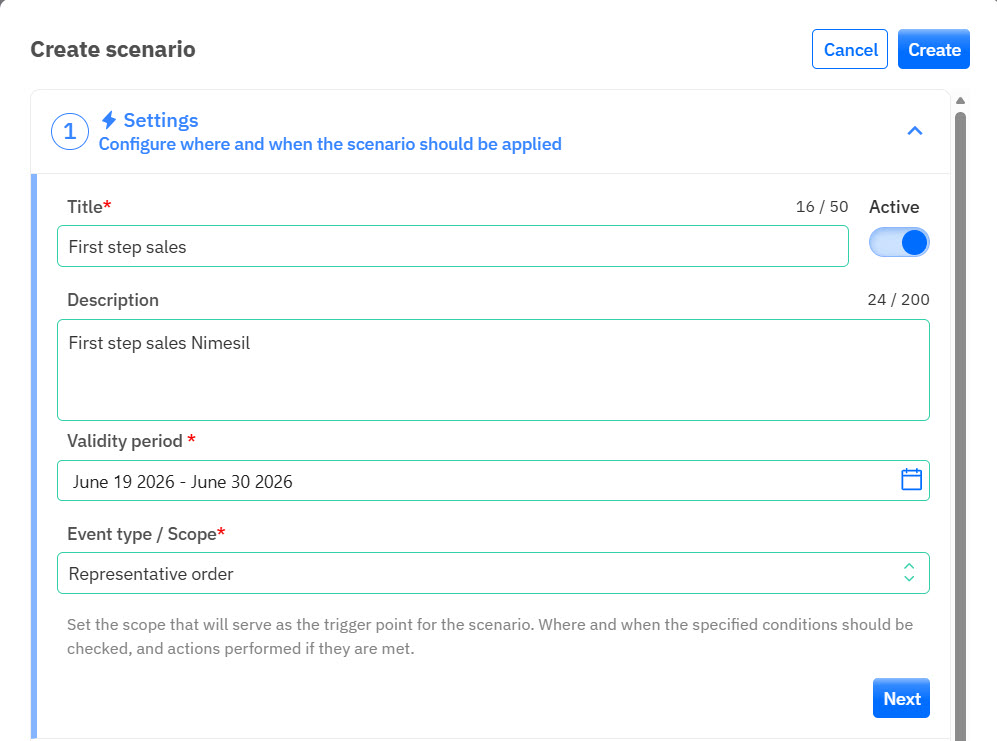Click into the Description text area

pyautogui.click(x=493, y=370)
